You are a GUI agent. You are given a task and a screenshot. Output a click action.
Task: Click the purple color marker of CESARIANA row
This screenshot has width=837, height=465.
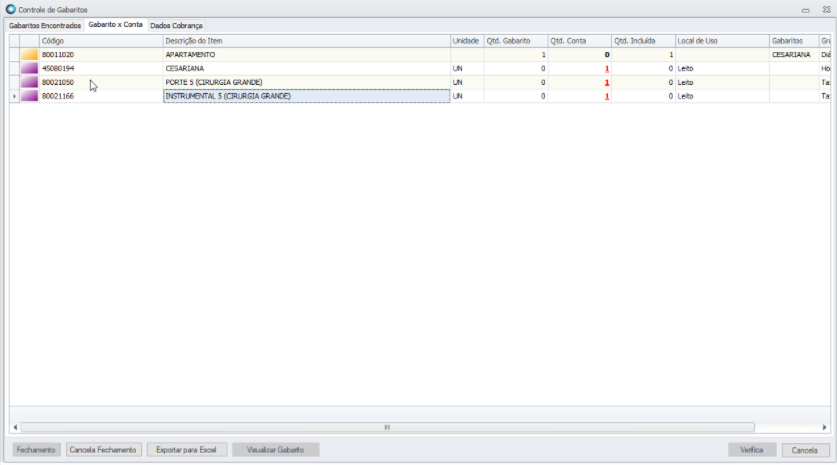[29, 68]
